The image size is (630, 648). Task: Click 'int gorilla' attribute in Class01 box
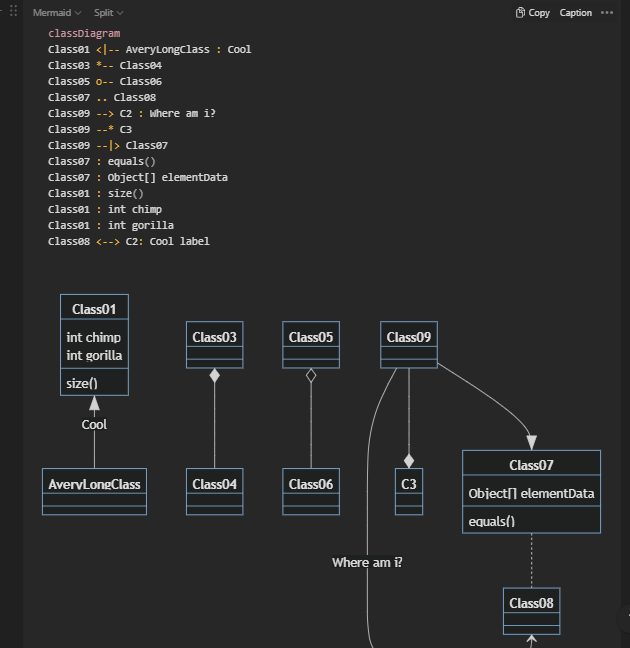pos(94,355)
